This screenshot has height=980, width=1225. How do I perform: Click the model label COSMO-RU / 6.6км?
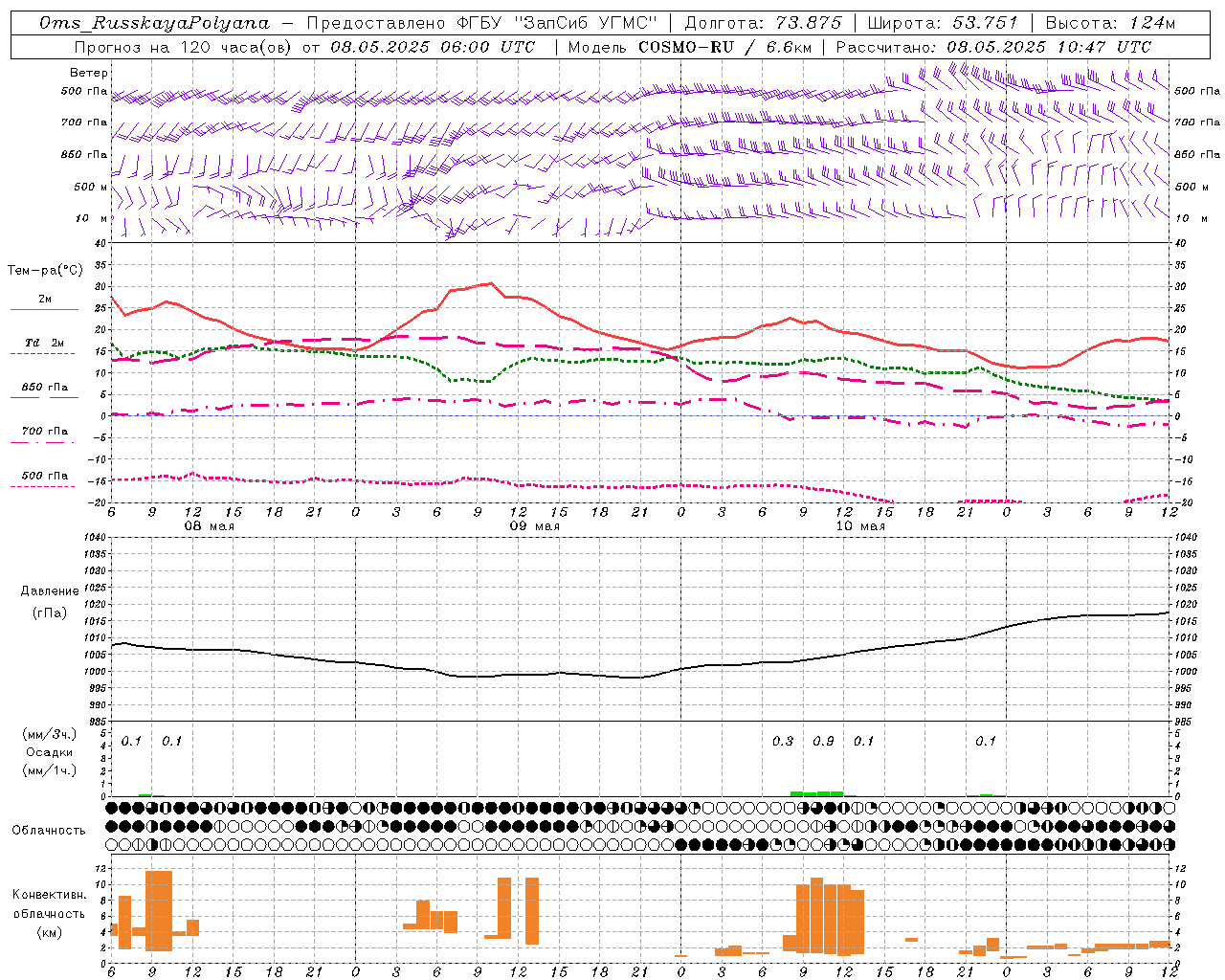(724, 47)
